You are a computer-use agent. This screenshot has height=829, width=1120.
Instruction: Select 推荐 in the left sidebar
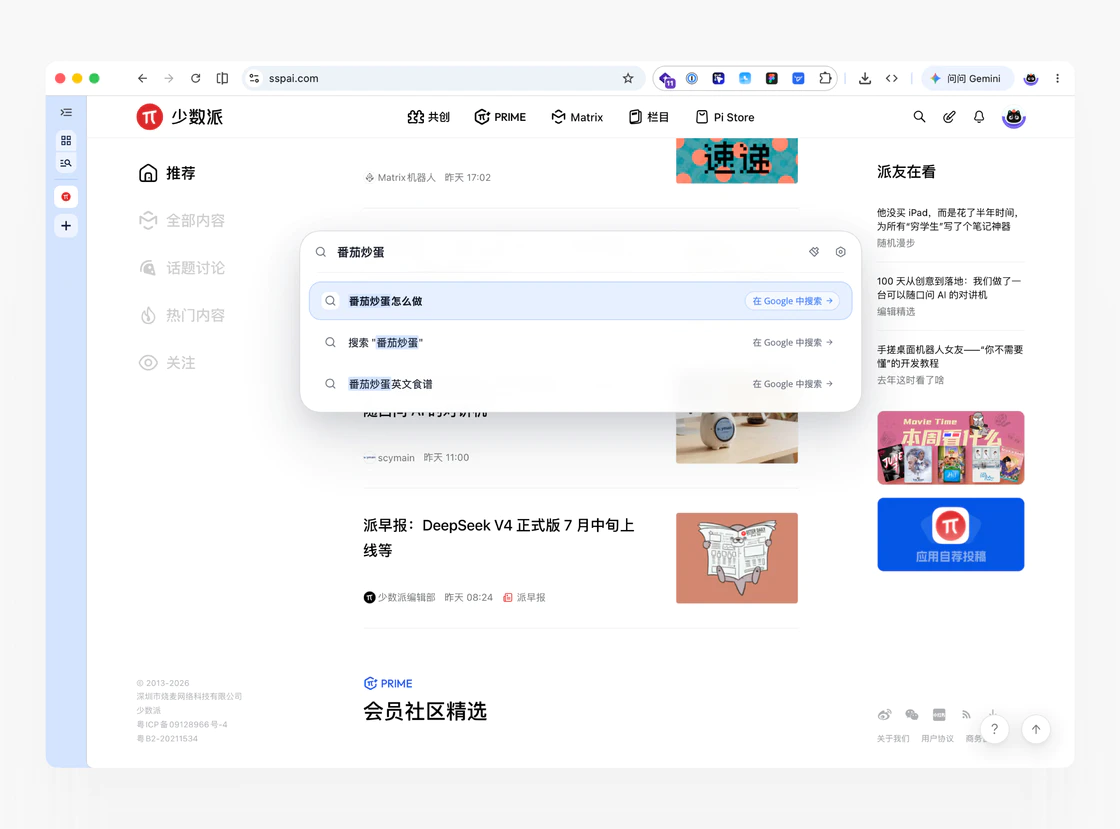pos(166,174)
